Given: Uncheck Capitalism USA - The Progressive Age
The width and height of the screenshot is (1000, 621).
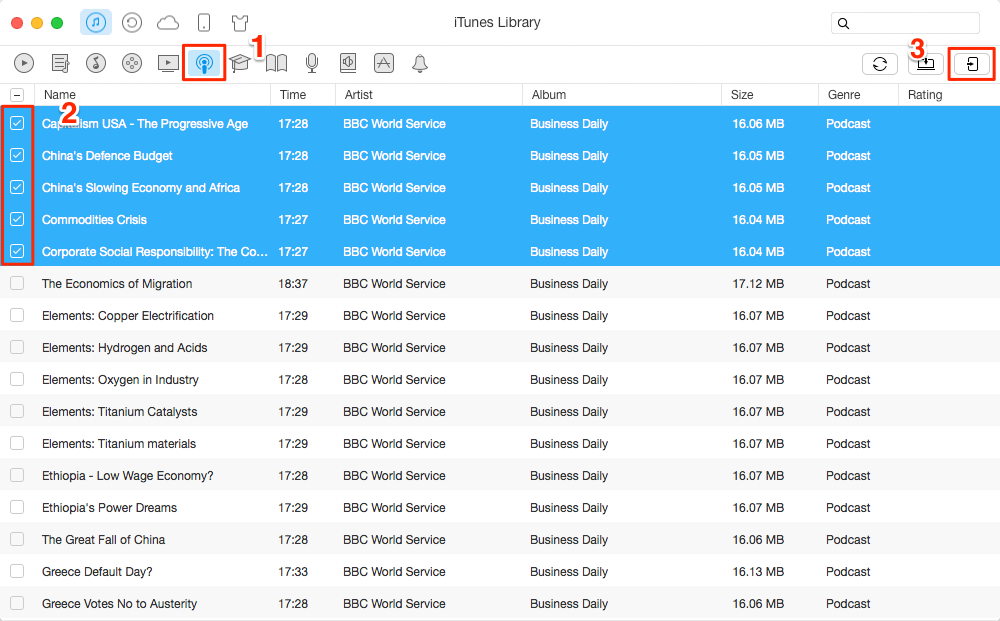Looking at the screenshot, I should click(17, 123).
